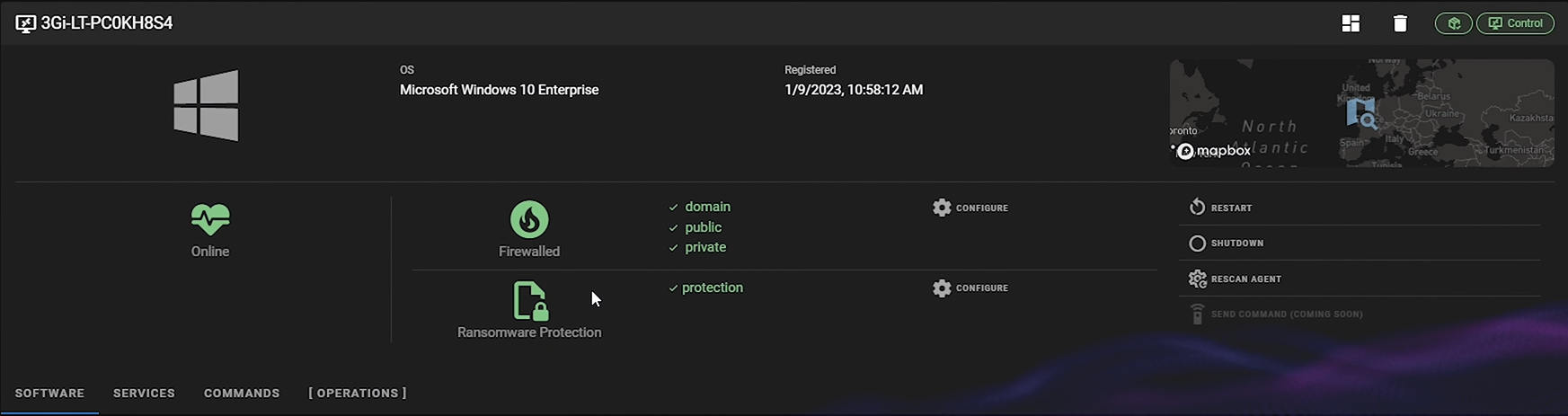1568x416 pixels.
Task: Click the map location search marker
Action: (x=1361, y=114)
